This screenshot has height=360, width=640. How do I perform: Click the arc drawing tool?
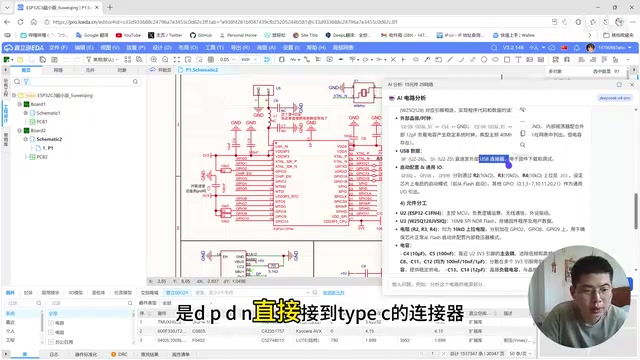[x=461, y=60]
